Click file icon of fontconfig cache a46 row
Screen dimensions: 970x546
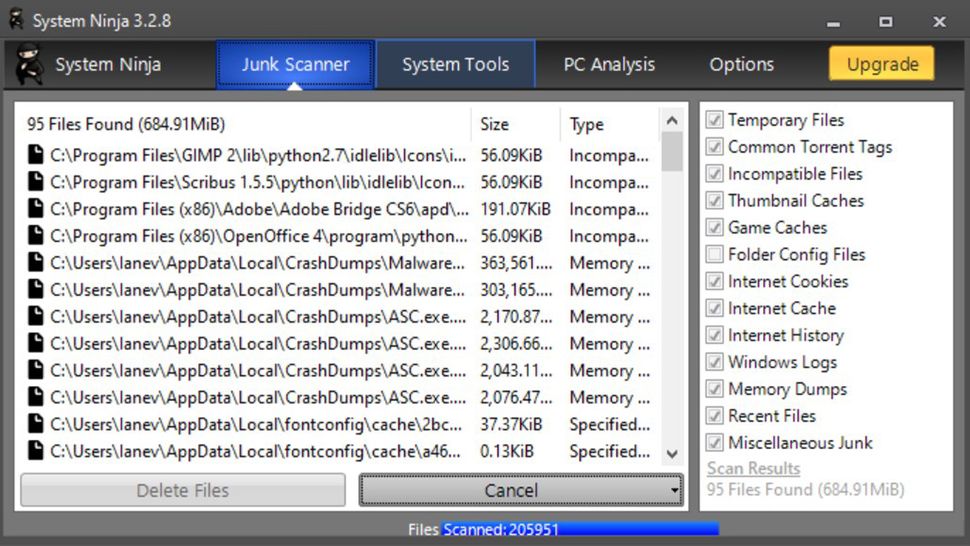click(x=36, y=451)
